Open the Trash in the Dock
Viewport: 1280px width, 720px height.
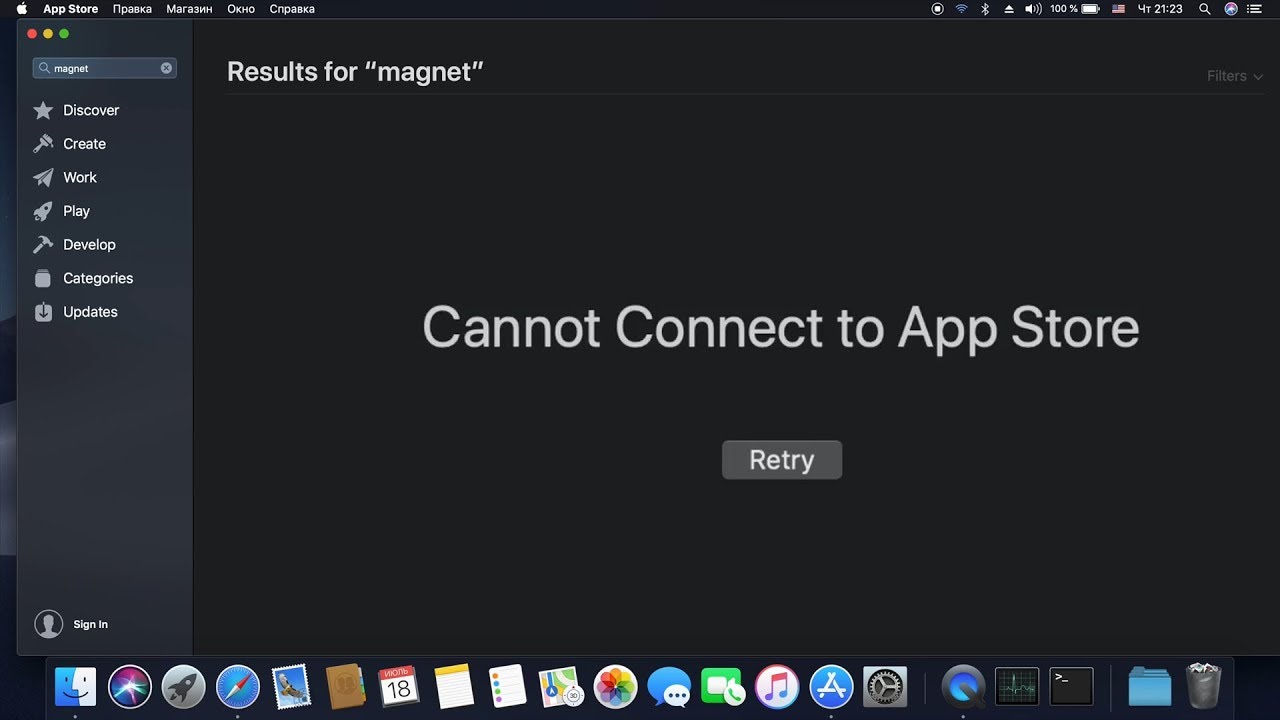point(1204,686)
